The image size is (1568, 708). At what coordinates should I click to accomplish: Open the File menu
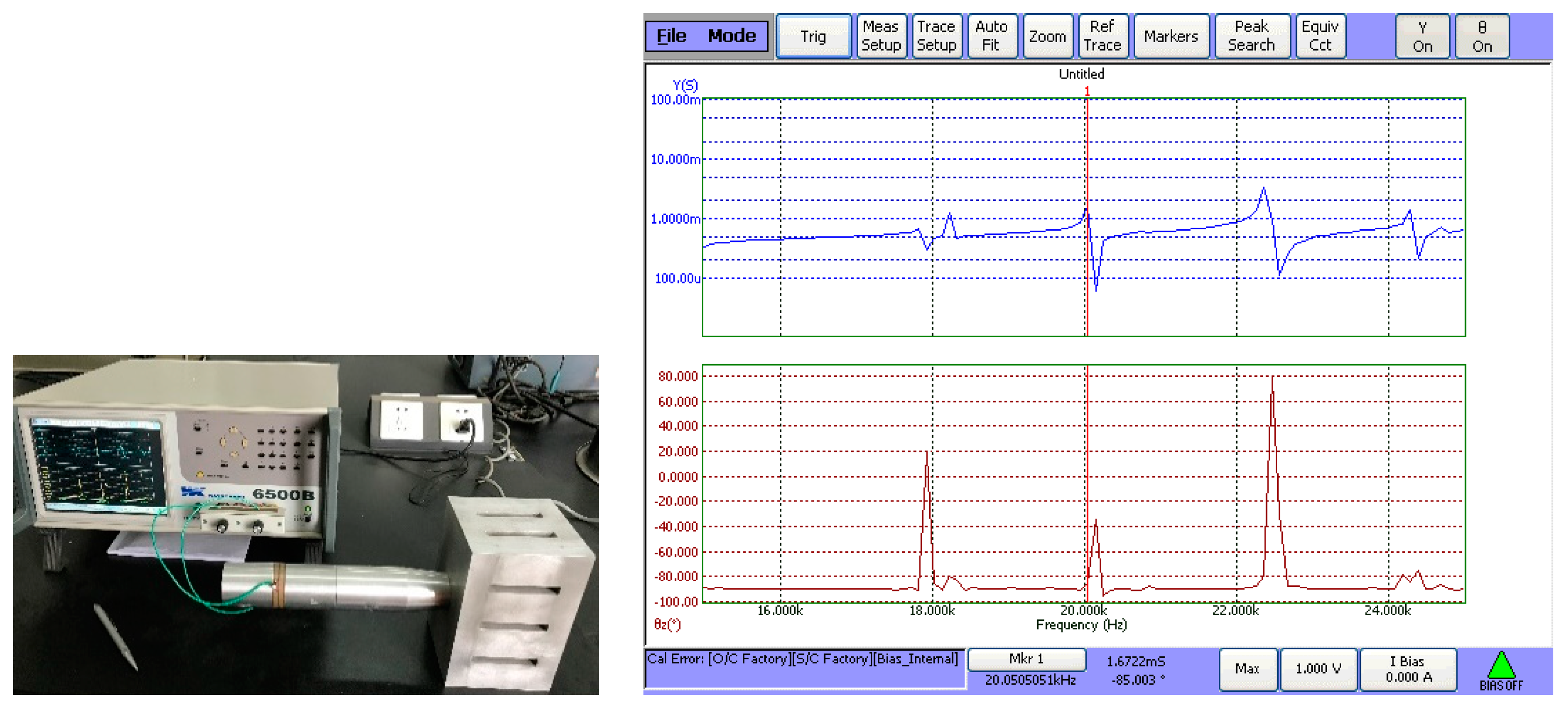point(671,36)
